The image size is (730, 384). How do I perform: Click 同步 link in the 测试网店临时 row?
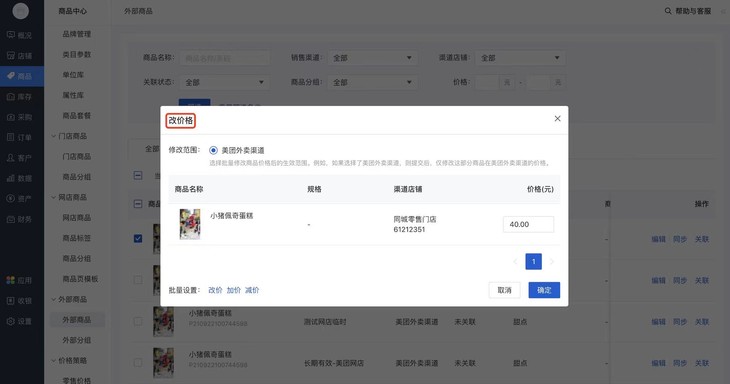click(x=680, y=322)
